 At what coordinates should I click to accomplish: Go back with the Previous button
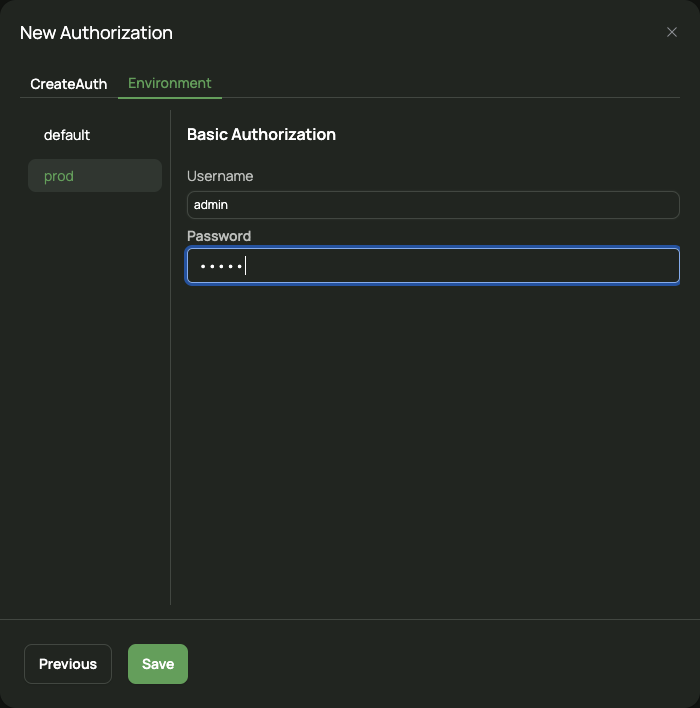pos(68,664)
